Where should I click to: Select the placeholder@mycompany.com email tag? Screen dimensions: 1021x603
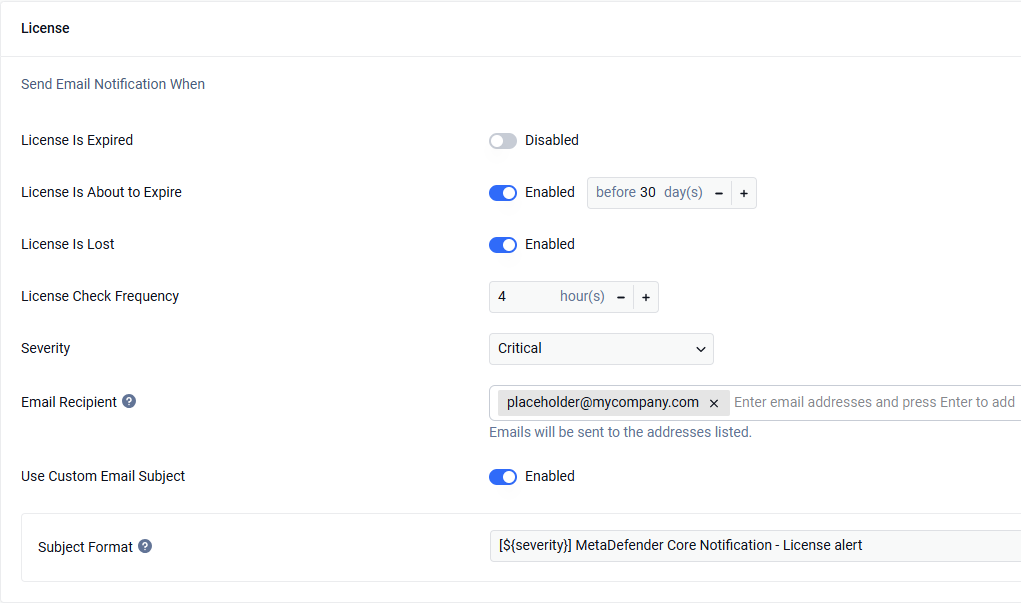coord(603,402)
